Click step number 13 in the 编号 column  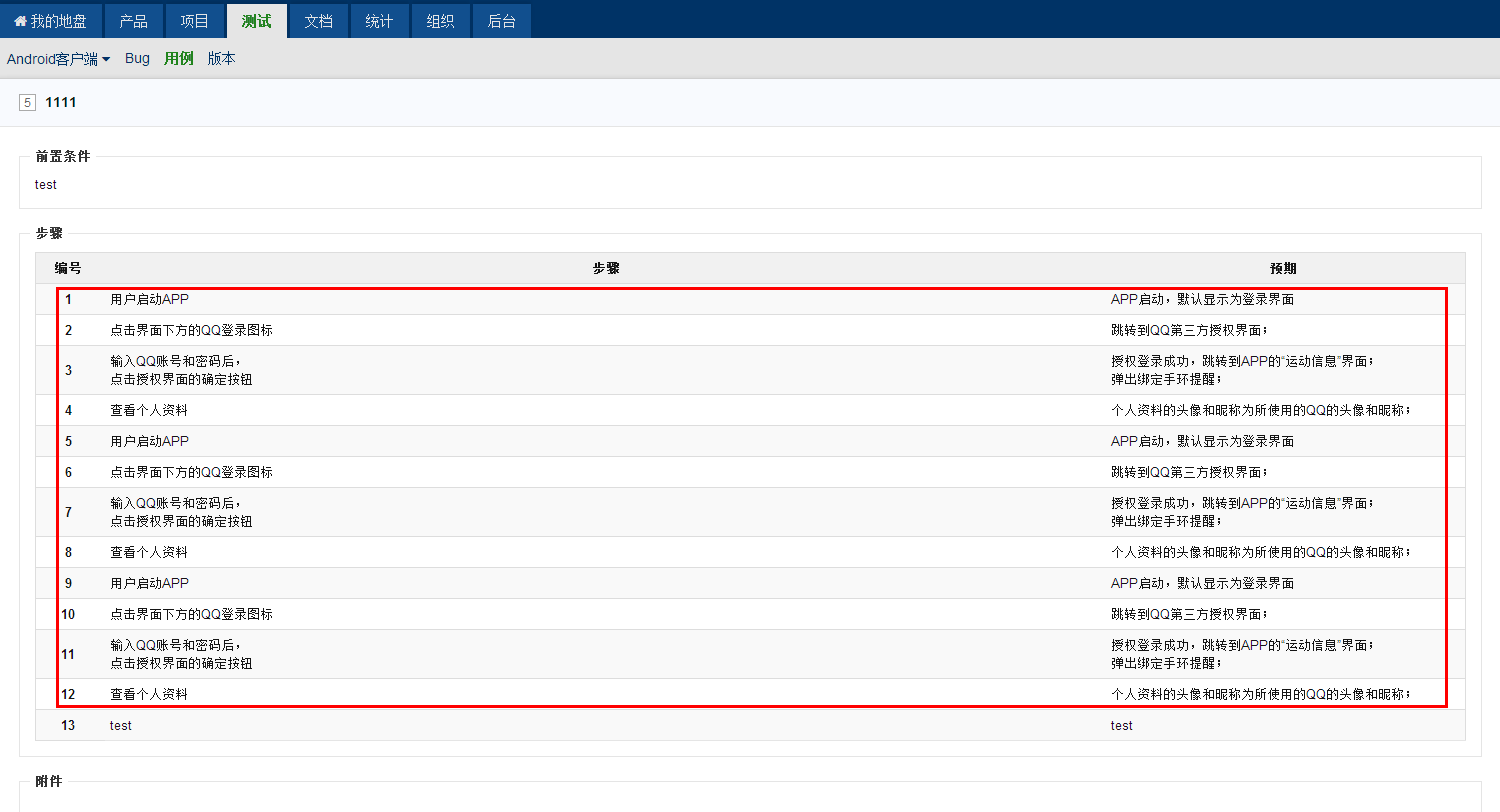click(x=68, y=725)
